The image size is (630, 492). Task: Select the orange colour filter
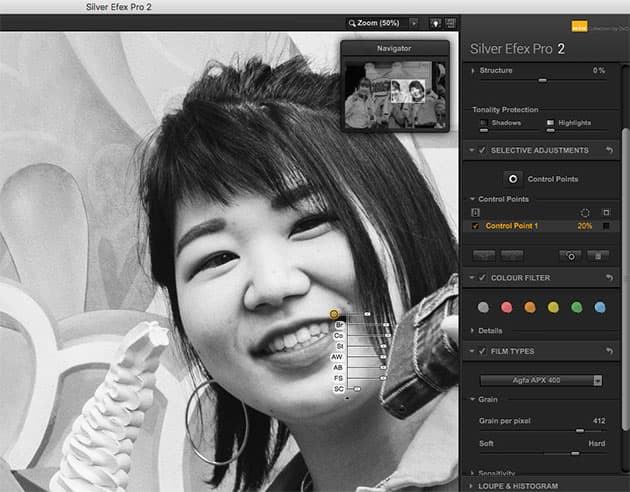(x=530, y=308)
